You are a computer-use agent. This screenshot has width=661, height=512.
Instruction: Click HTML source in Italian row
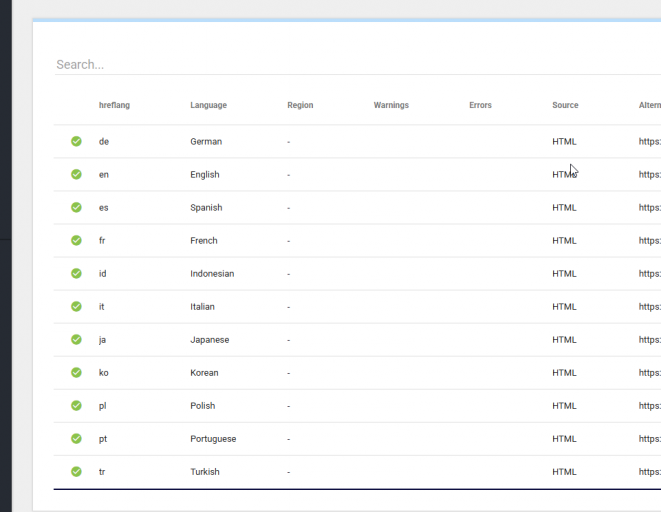(x=564, y=307)
